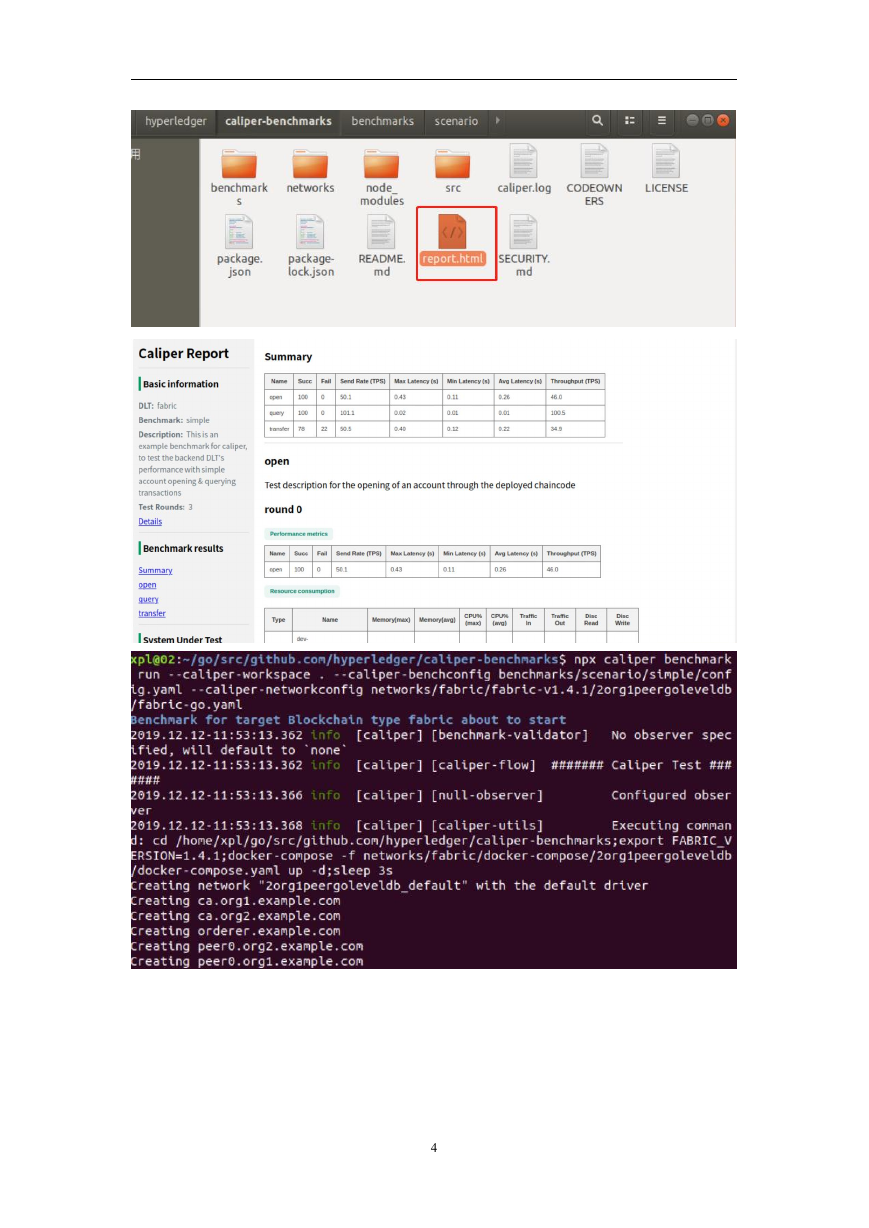This screenshot has height=1228, width=869.
Task: Toggle the list/grid view icon
Action: [x=630, y=120]
